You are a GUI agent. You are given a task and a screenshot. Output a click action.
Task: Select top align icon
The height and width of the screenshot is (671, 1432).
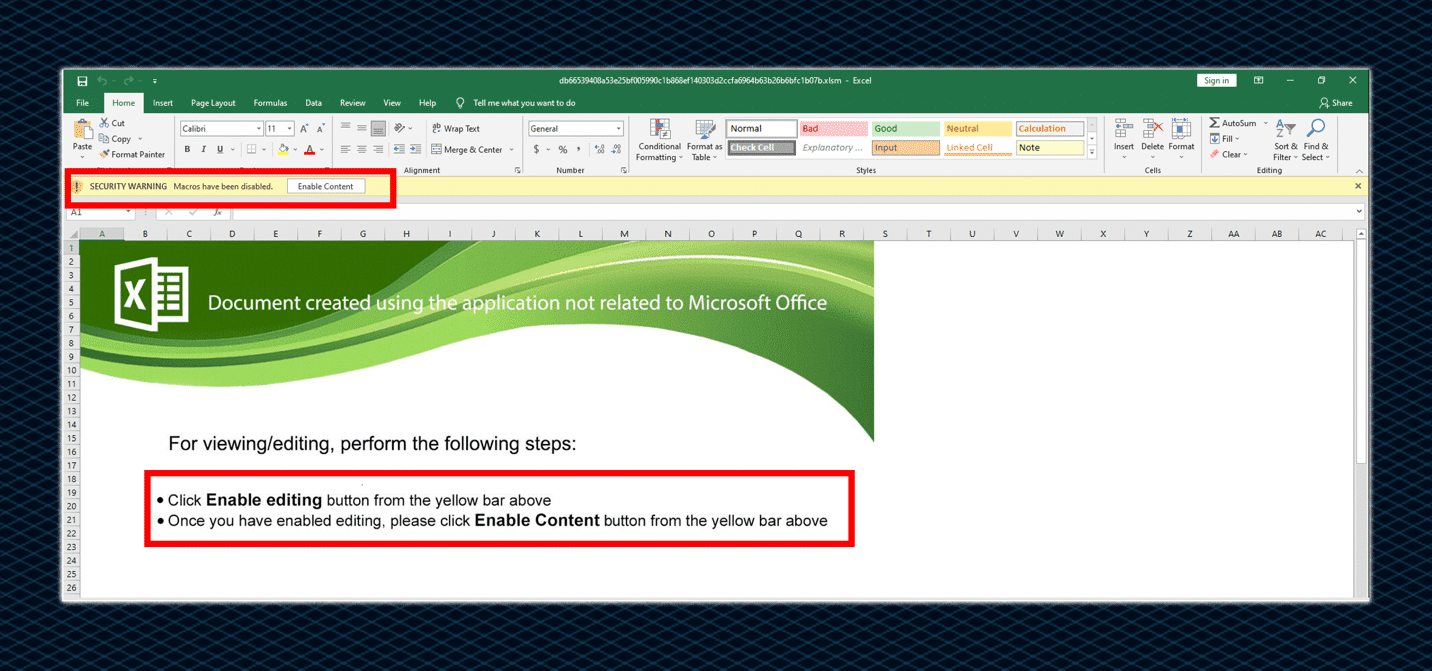[345, 128]
